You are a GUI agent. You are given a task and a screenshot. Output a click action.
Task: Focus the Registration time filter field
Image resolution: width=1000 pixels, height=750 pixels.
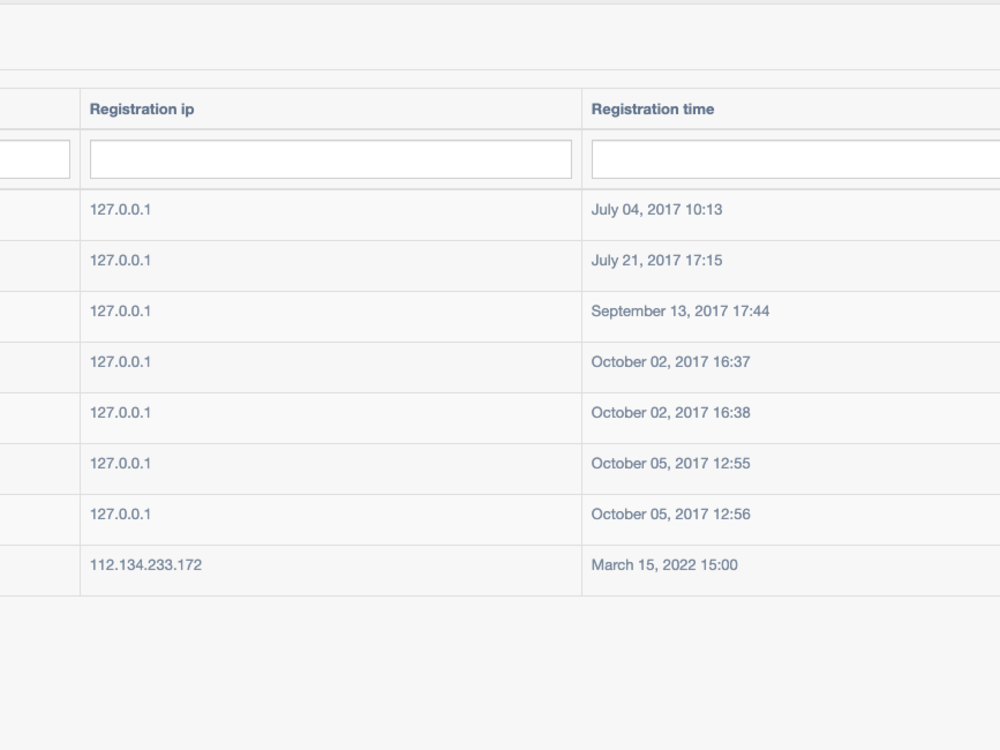pyautogui.click(x=795, y=159)
